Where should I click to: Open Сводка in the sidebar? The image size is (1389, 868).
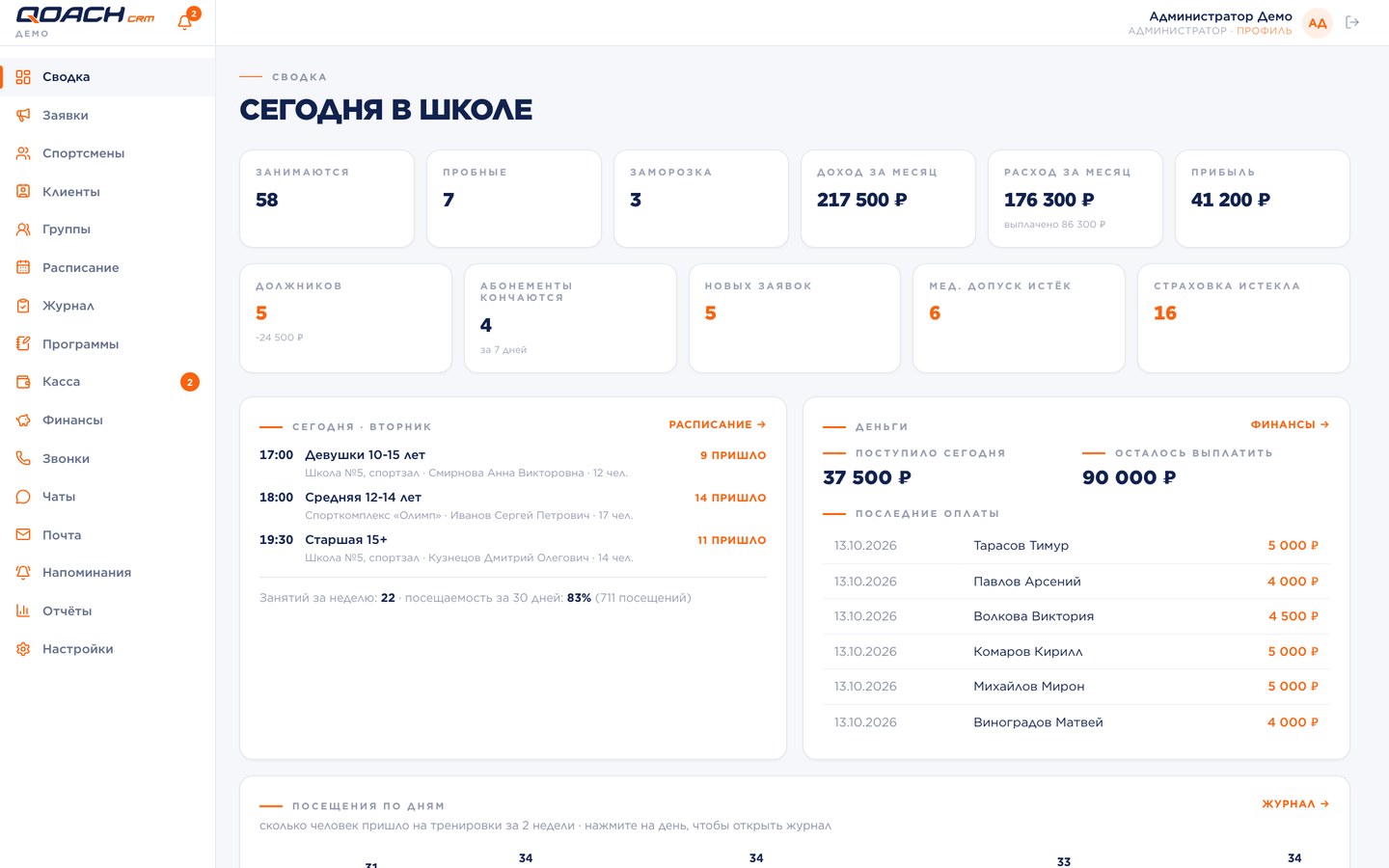(107, 77)
